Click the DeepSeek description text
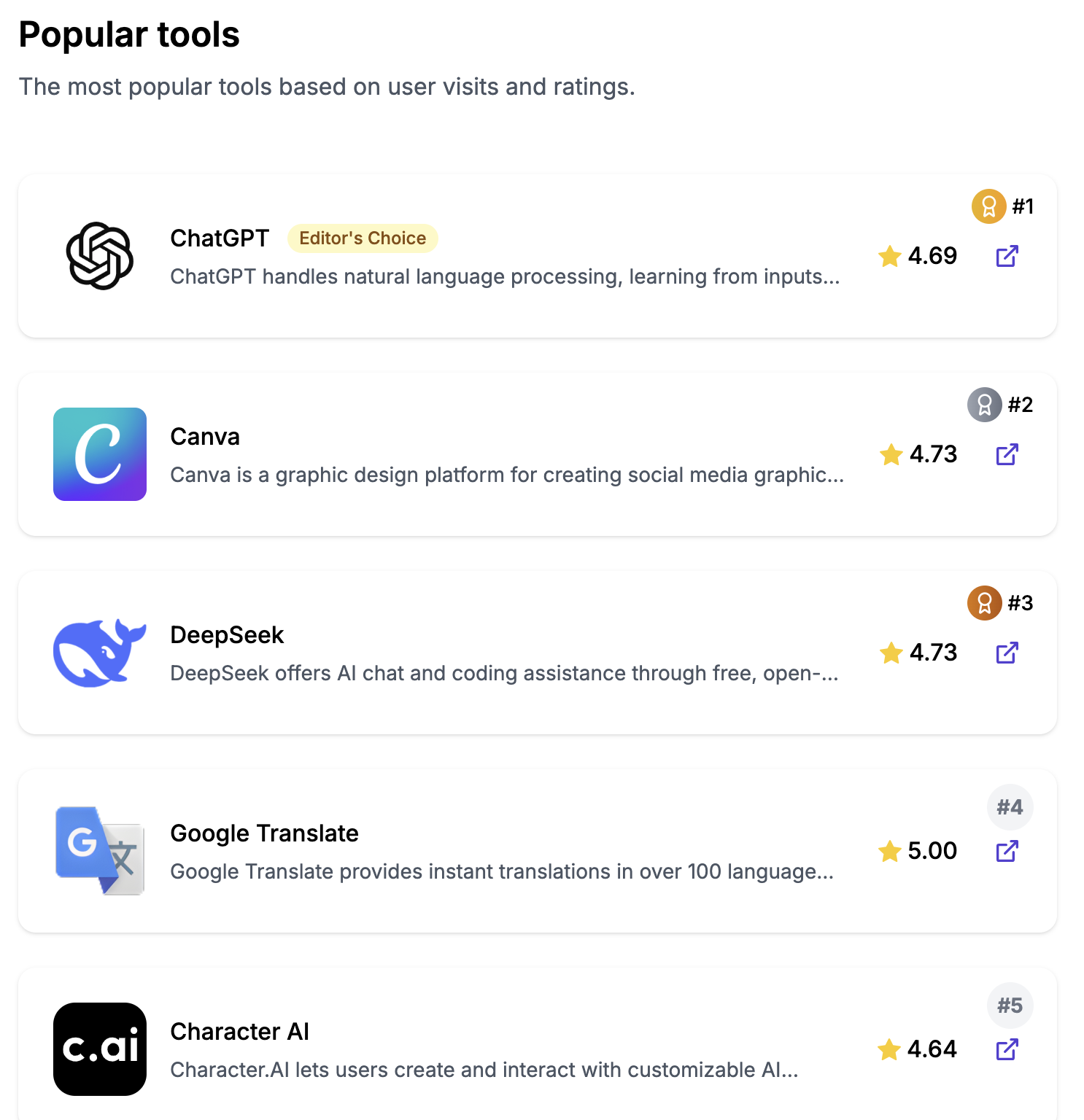This screenshot has width=1084, height=1120. pos(503,673)
